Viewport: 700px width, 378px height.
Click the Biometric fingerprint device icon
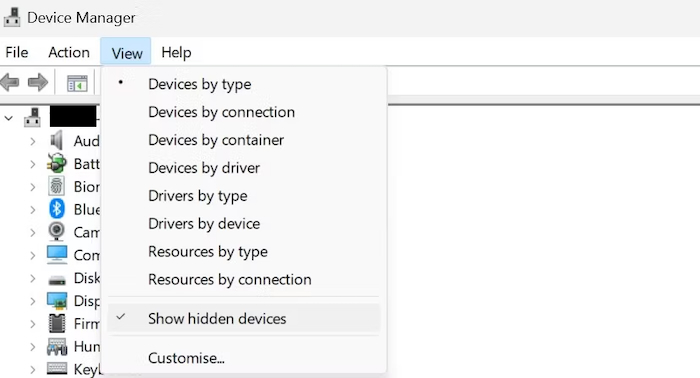point(57,186)
